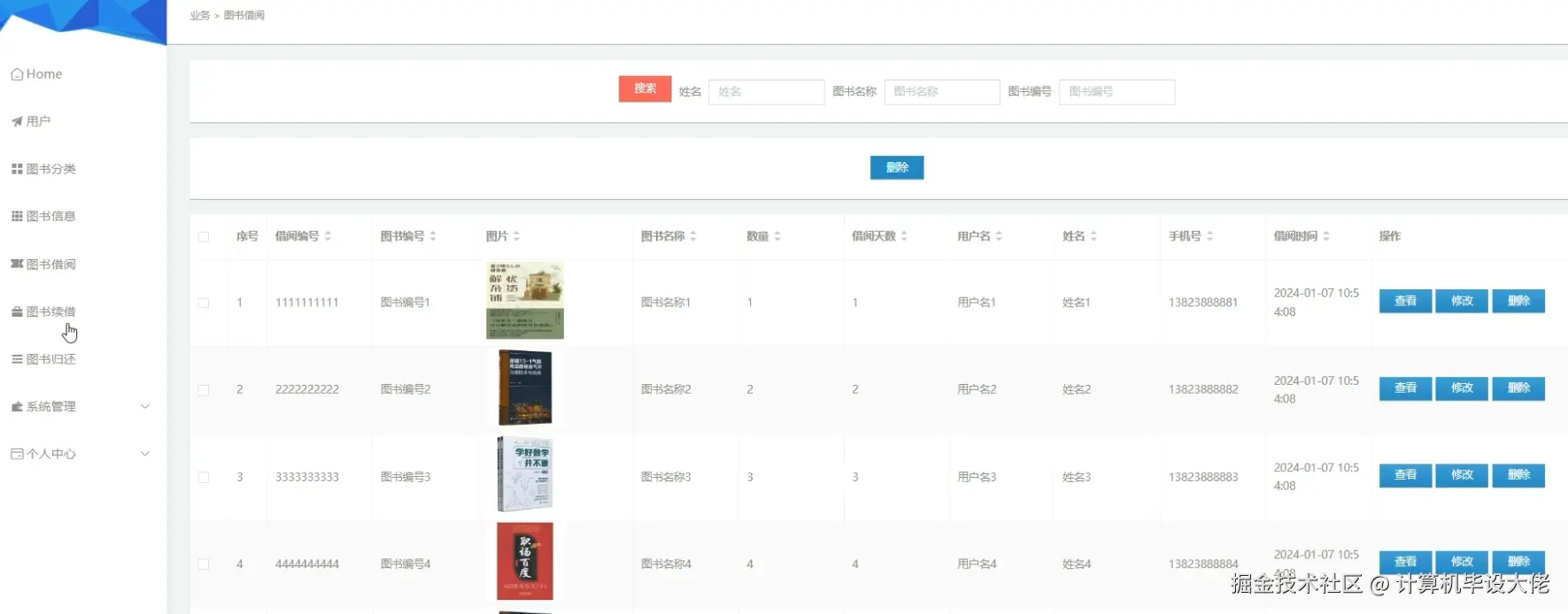Tick the checkbox for row 3333333333
Screen dimensions: 1568x614
point(204,477)
